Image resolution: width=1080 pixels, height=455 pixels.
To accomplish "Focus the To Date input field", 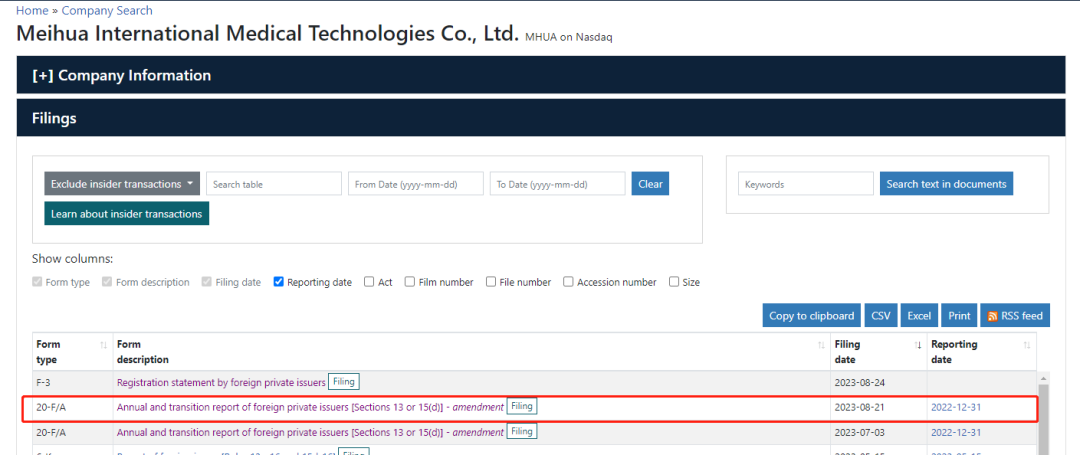I will tap(557, 184).
